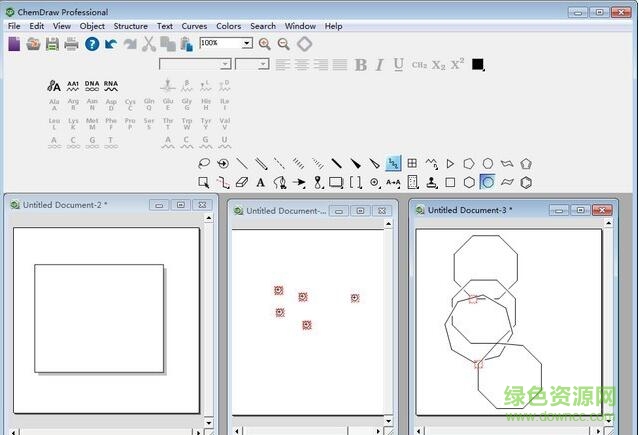This screenshot has width=639, height=435.
Task: Select the Text tool labeled A
Action: coord(261,182)
